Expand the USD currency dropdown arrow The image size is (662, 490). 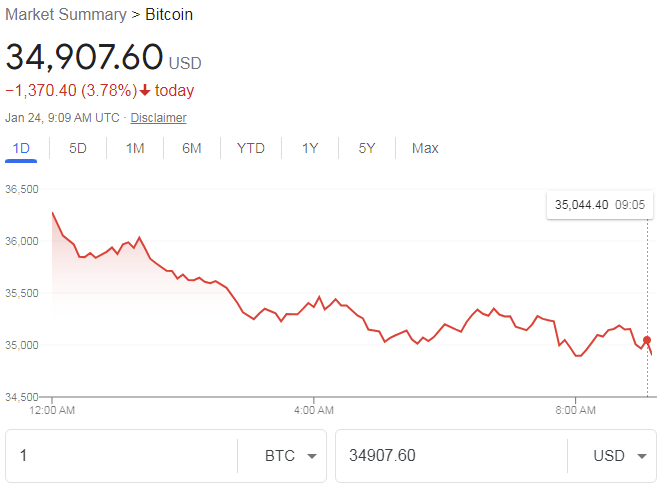coord(642,456)
